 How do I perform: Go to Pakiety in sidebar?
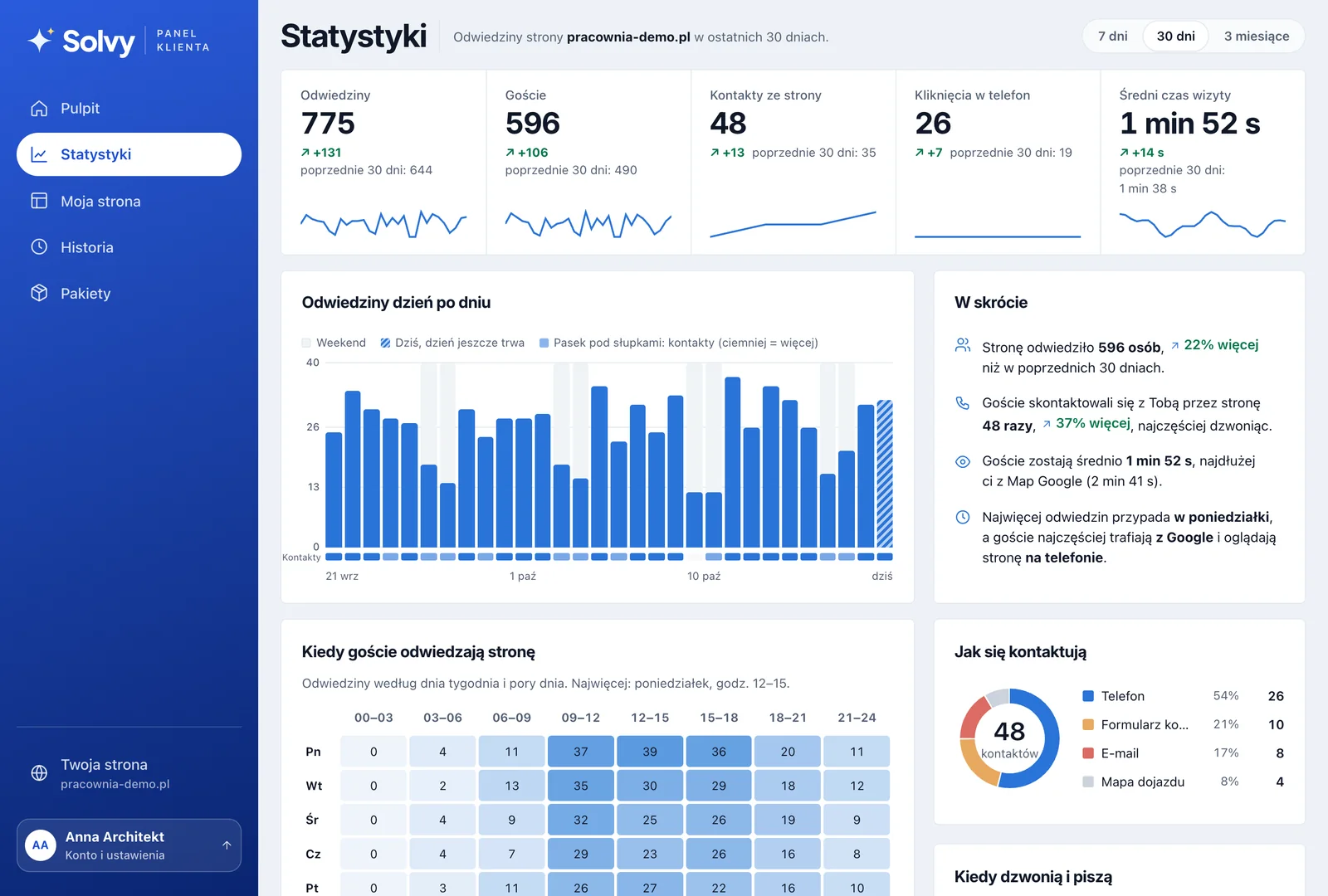[x=129, y=293]
